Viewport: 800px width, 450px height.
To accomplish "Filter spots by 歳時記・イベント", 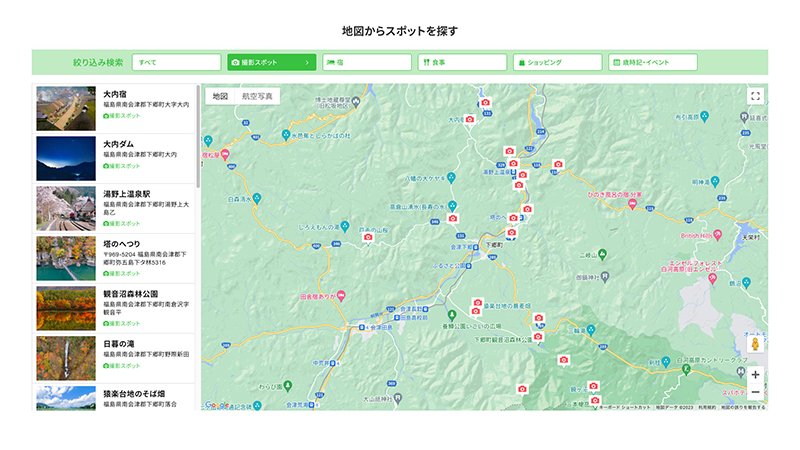I will (653, 62).
